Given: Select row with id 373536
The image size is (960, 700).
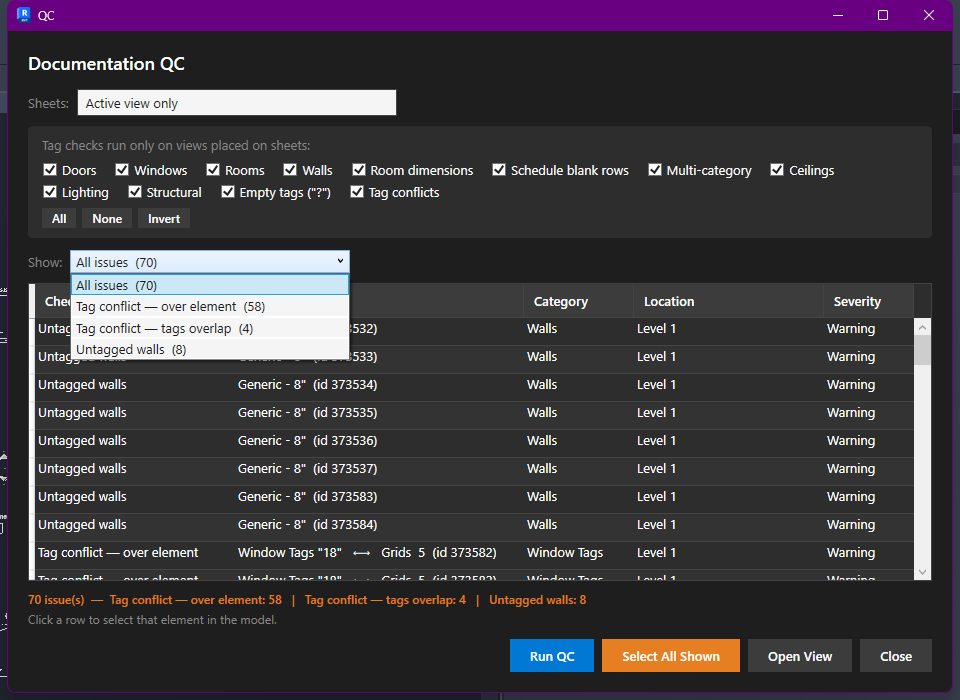Looking at the screenshot, I should (474, 440).
